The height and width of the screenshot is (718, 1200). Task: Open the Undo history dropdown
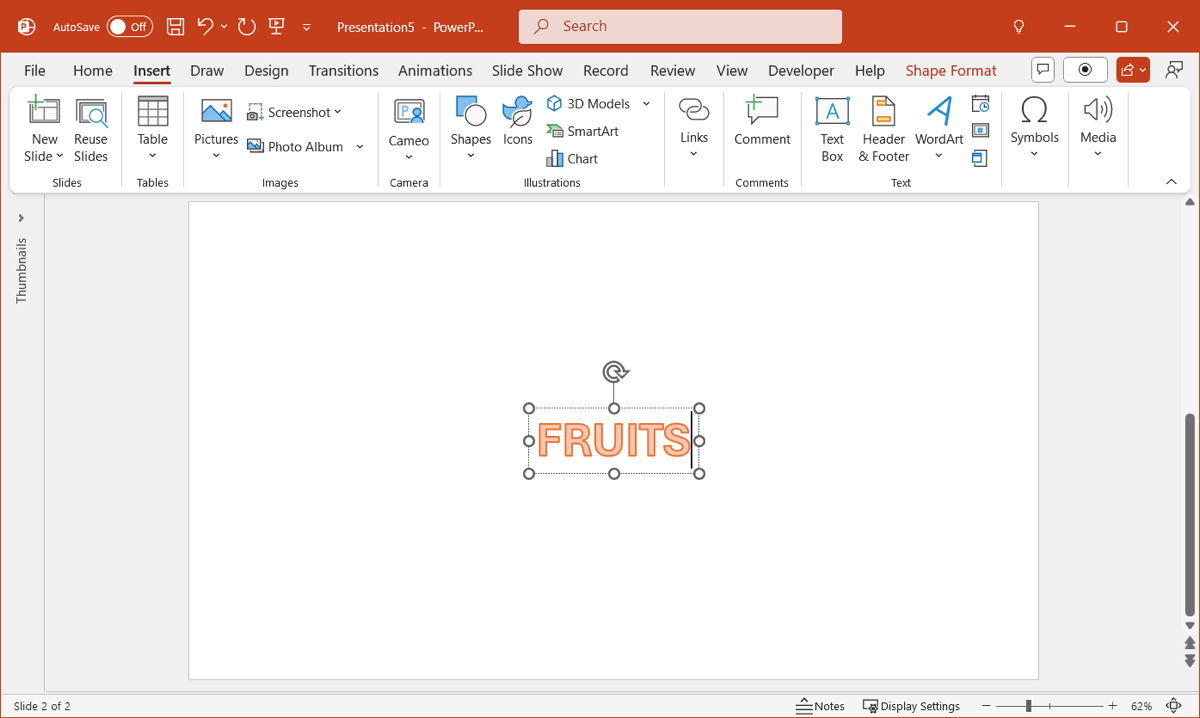pos(224,26)
